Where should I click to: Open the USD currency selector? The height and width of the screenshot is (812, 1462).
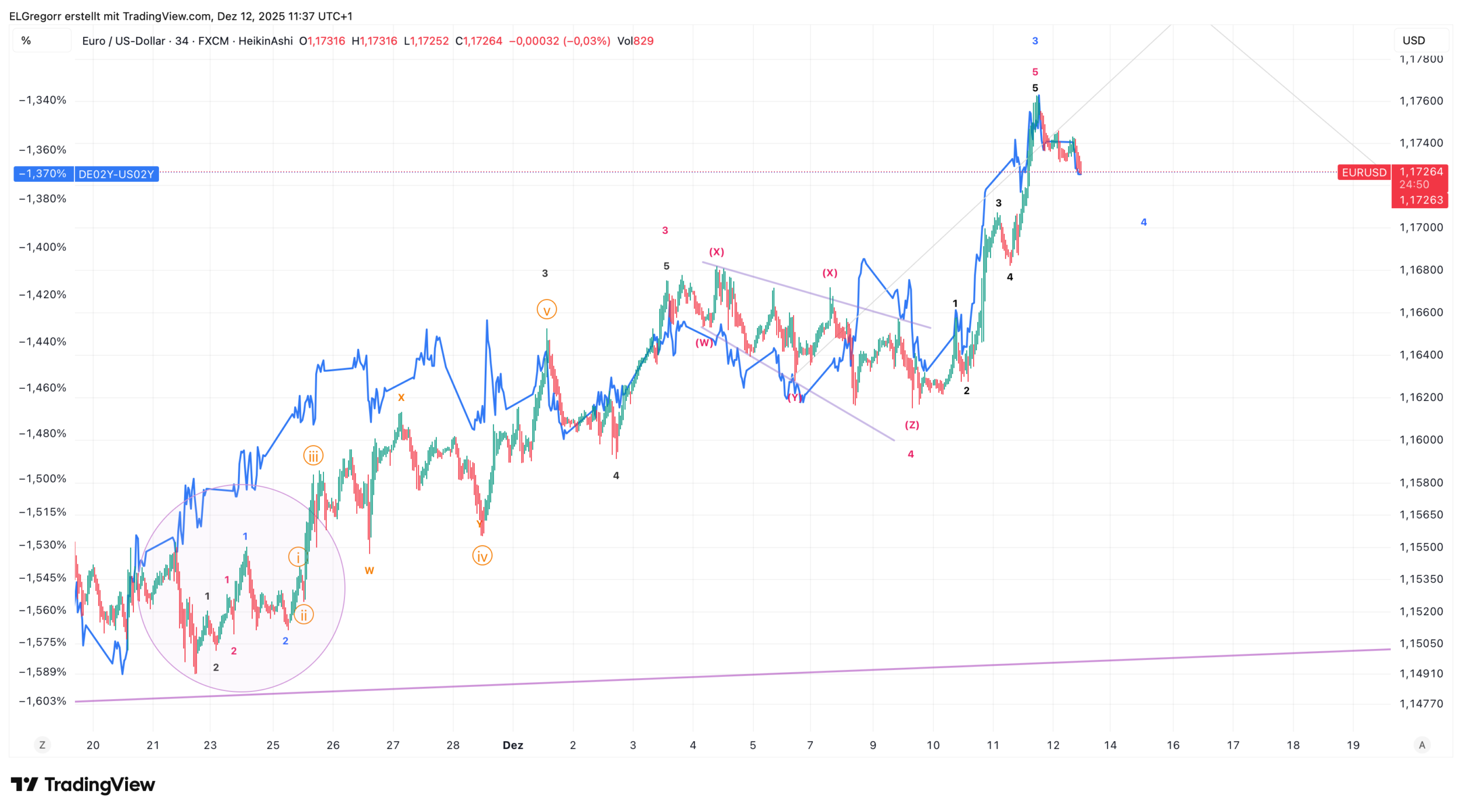coord(1414,41)
